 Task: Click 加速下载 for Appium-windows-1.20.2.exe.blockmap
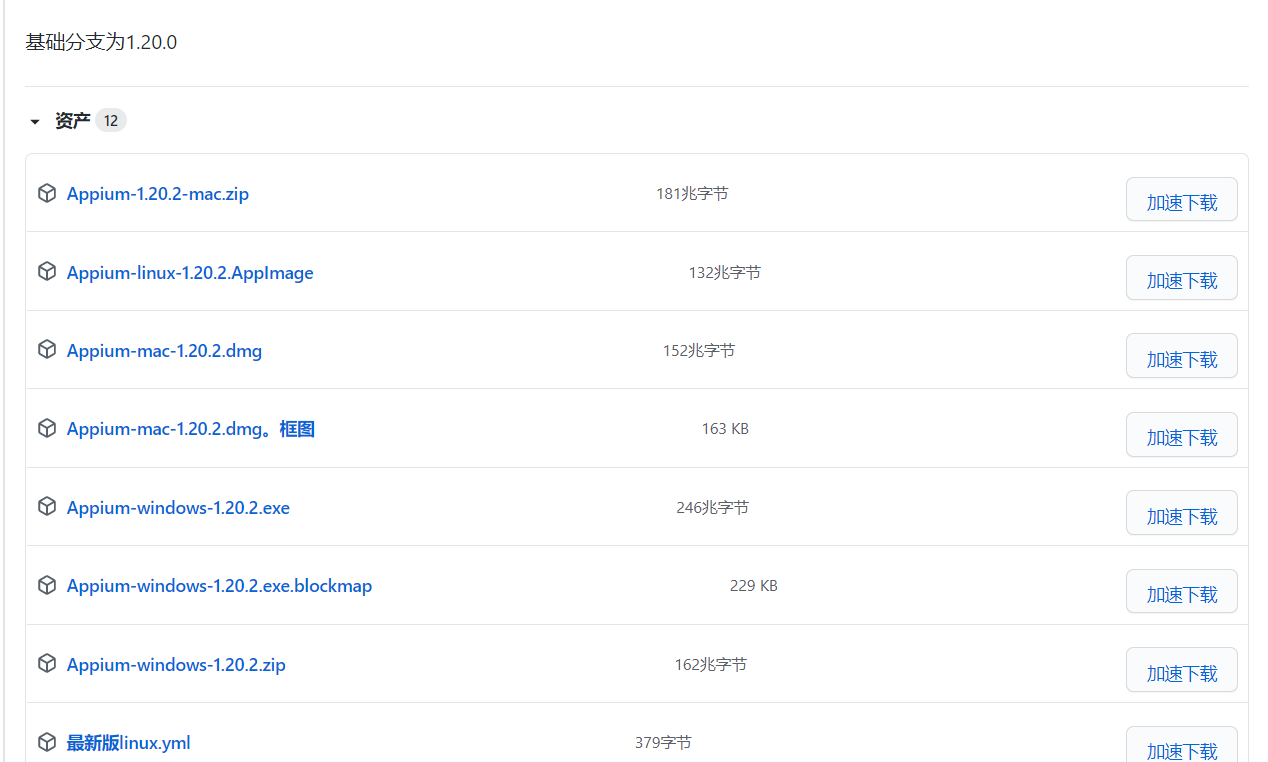click(x=1181, y=591)
